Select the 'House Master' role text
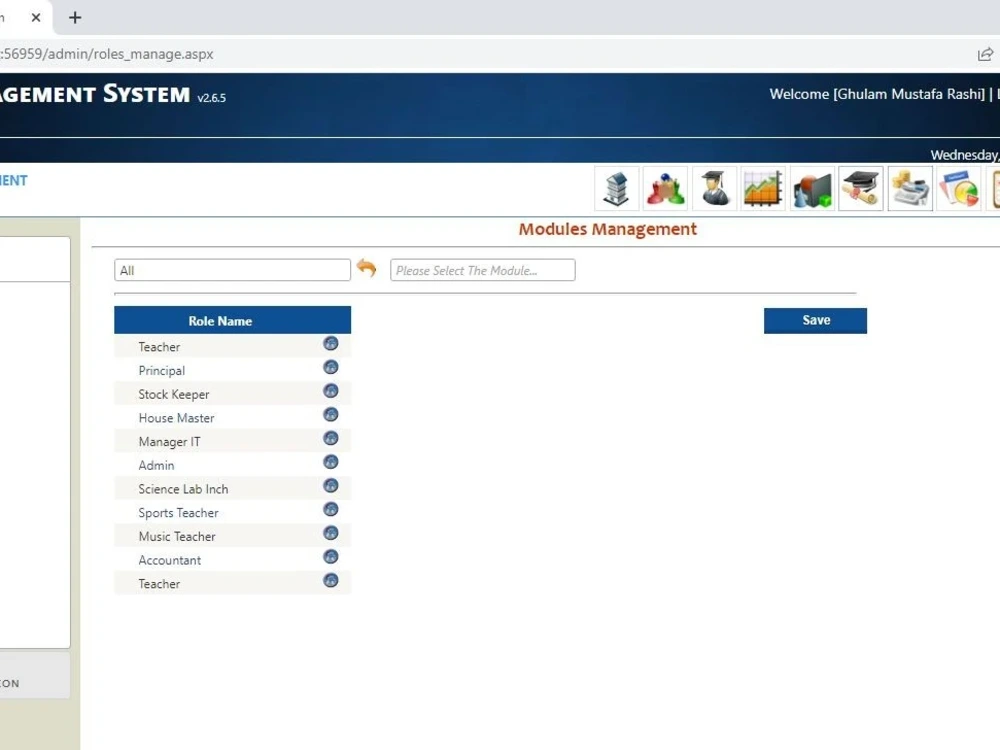This screenshot has width=1000, height=750. click(x=176, y=418)
